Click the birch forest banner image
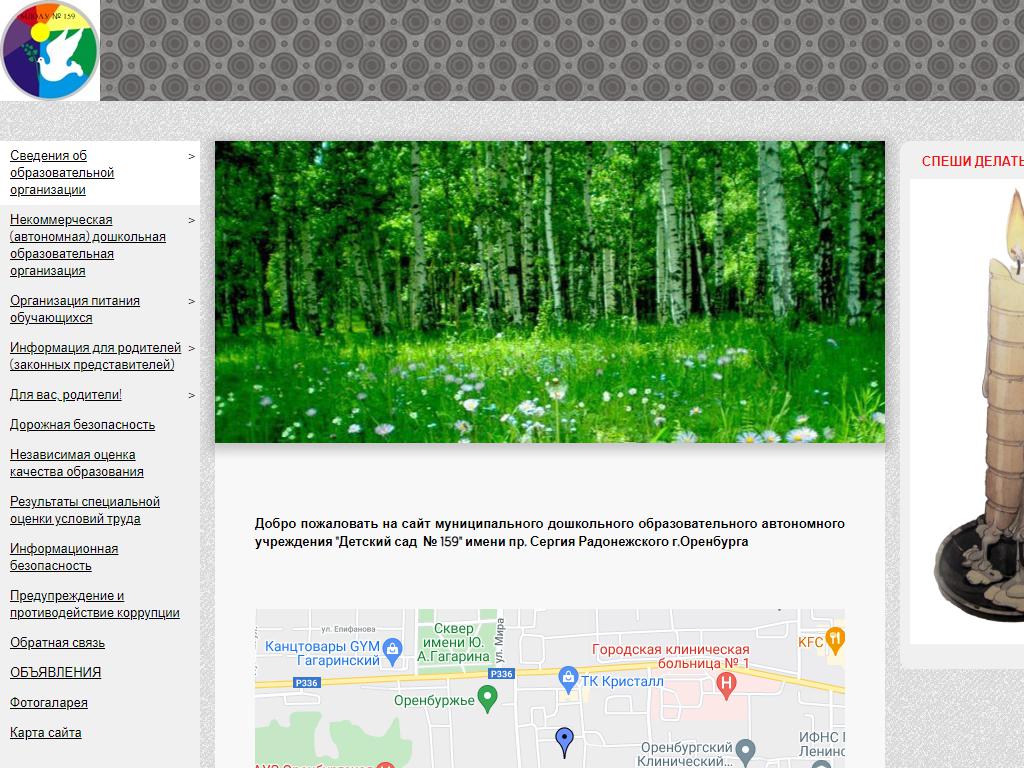Viewport: 1024px width, 768px height. (x=549, y=291)
